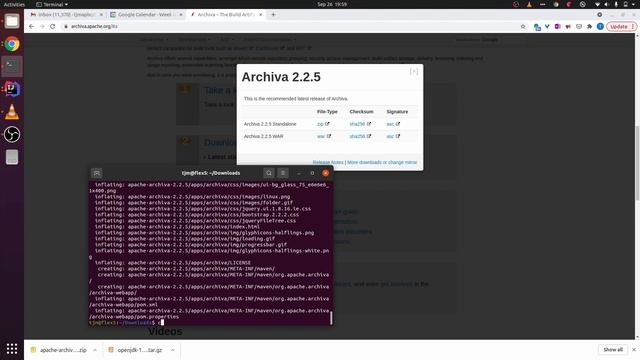Open VLC media player from the dock

pyautogui.click(x=12, y=112)
